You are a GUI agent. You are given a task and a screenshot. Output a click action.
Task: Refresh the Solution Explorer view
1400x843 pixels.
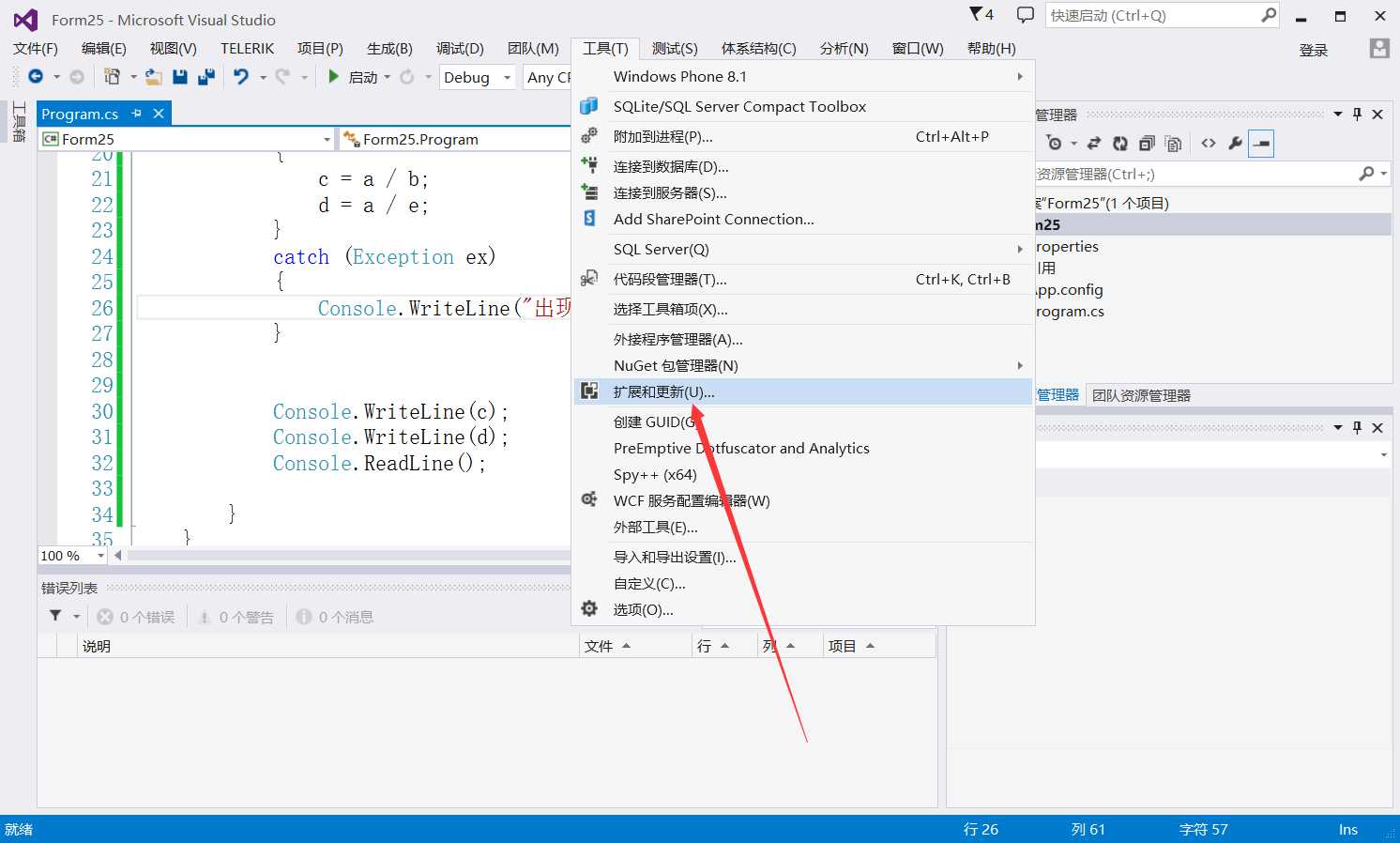[x=1120, y=144]
